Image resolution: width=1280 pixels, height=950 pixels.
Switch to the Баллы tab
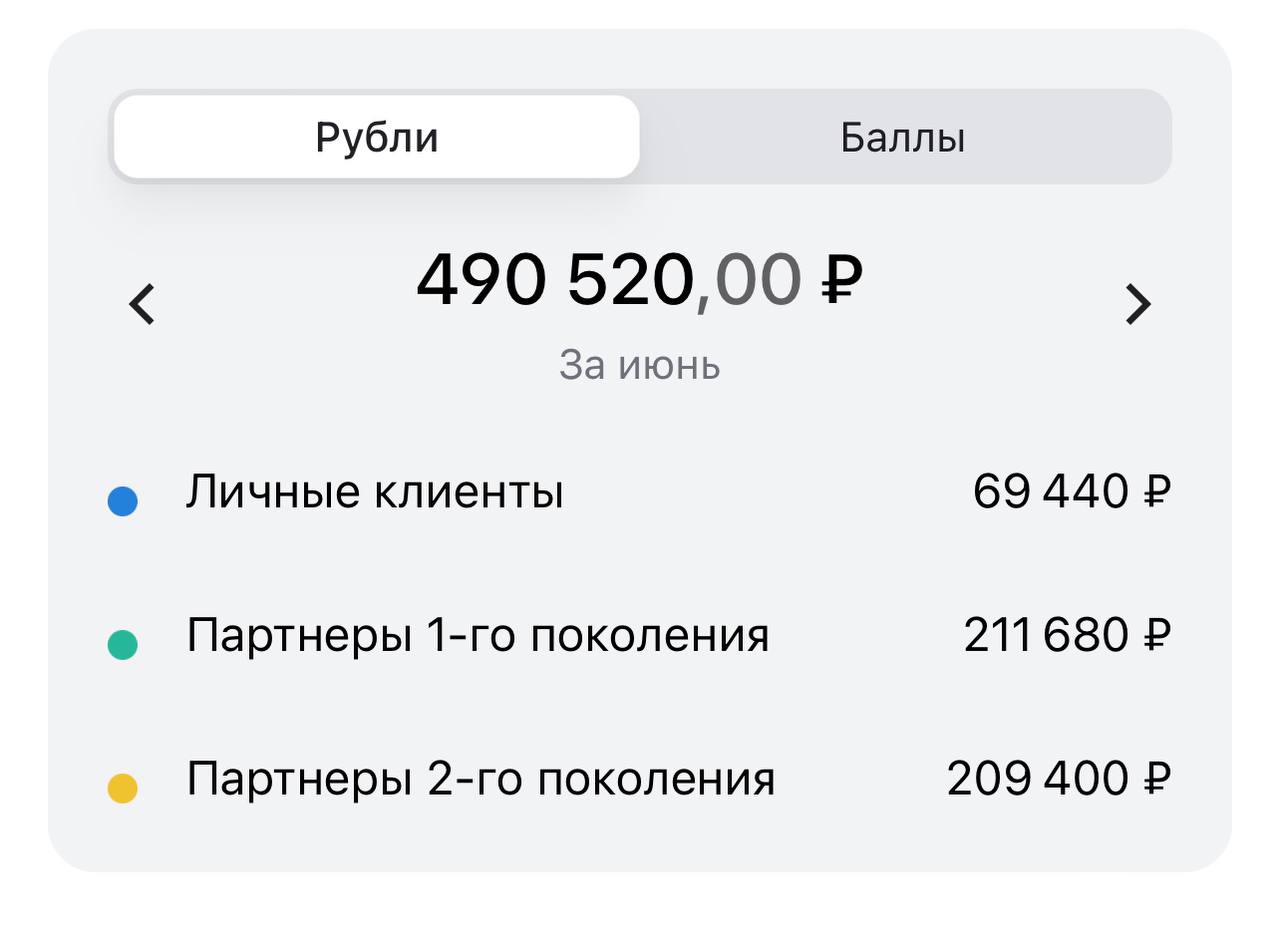click(x=903, y=137)
